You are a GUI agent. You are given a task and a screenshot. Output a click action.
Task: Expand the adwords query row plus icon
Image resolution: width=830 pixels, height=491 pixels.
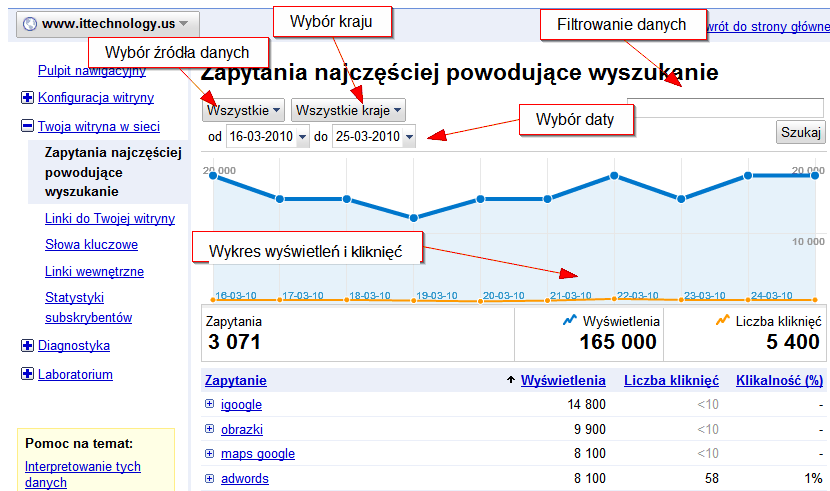210,479
